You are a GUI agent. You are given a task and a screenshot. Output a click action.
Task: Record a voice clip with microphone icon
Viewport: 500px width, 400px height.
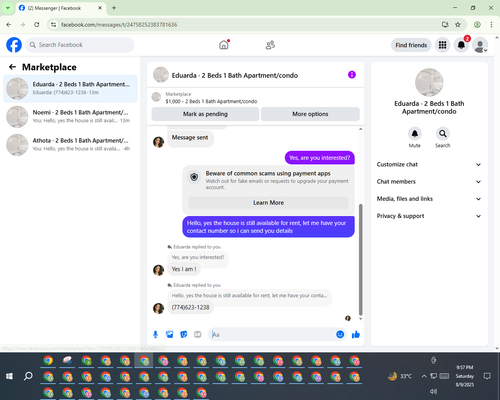[155, 334]
